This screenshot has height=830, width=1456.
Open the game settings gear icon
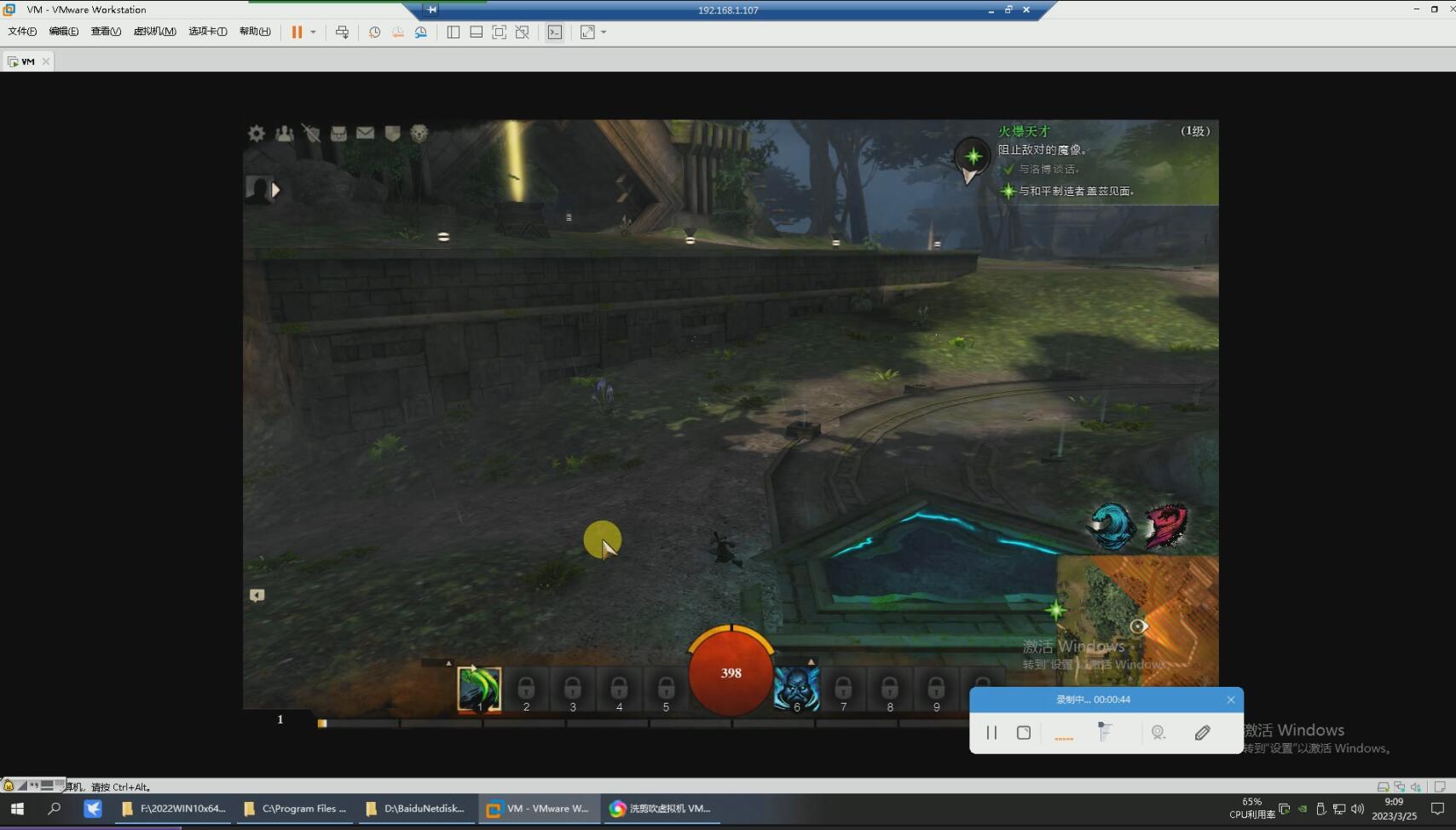[257, 133]
